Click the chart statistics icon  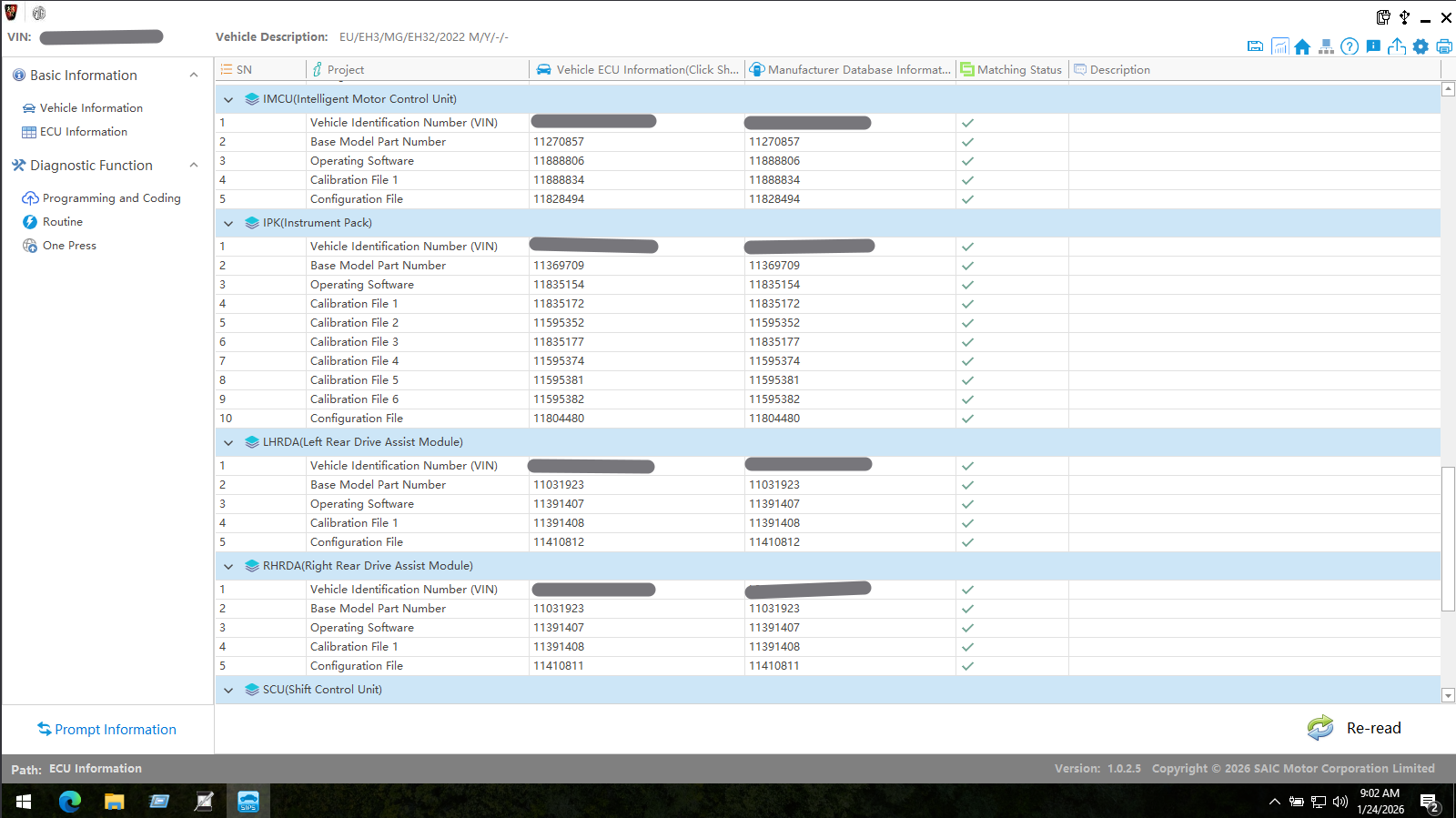[x=1279, y=46]
